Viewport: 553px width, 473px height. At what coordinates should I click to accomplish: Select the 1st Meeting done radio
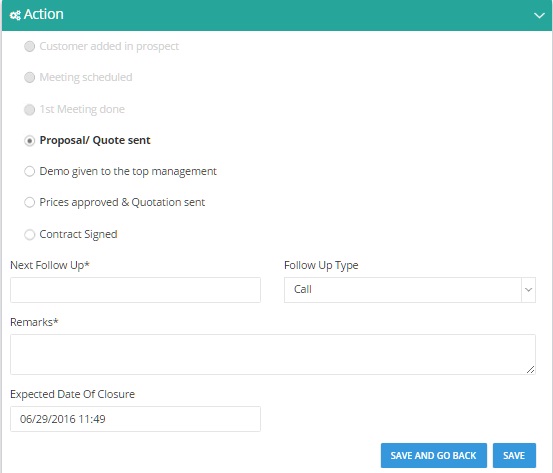[30, 109]
